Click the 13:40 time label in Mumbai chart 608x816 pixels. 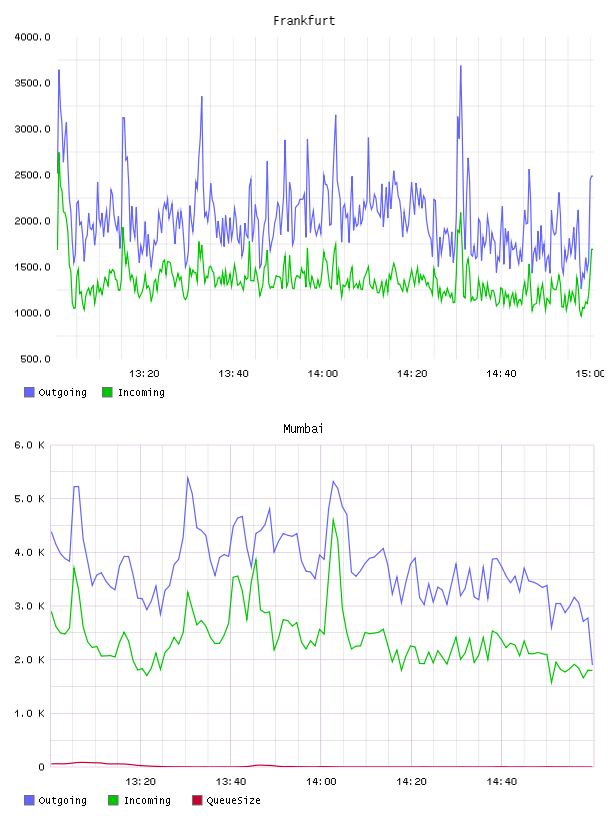pyautogui.click(x=231, y=782)
